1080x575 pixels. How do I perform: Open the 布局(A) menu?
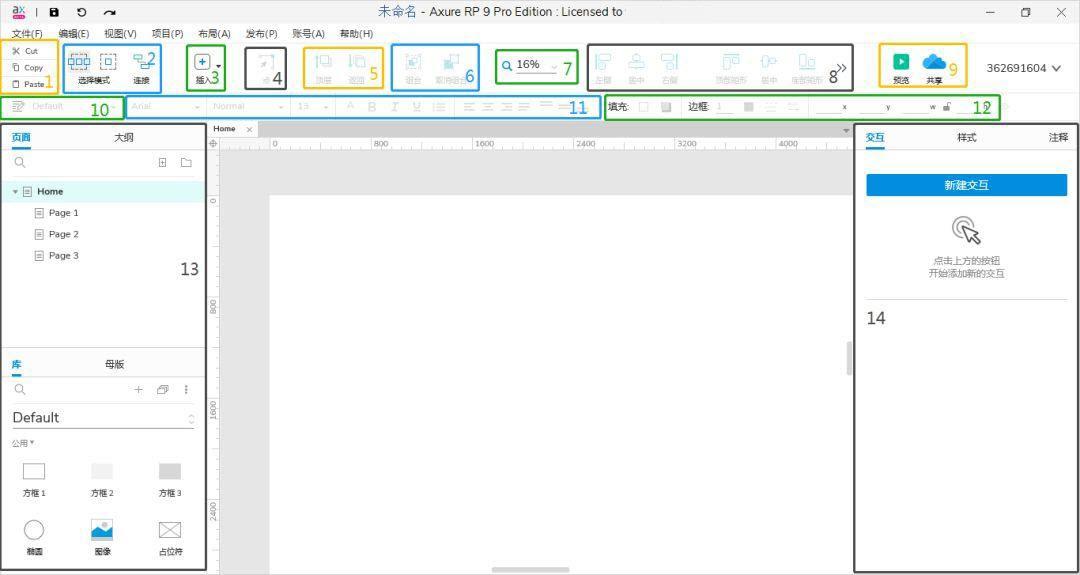214,33
